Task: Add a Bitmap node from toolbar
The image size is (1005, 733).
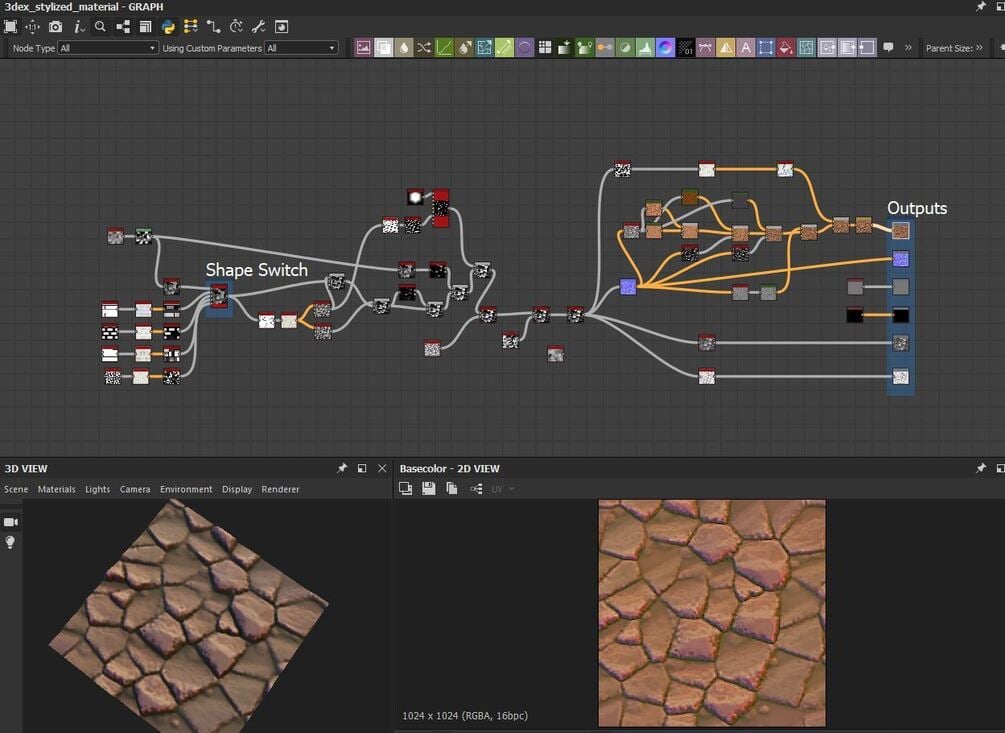Action: [363, 48]
